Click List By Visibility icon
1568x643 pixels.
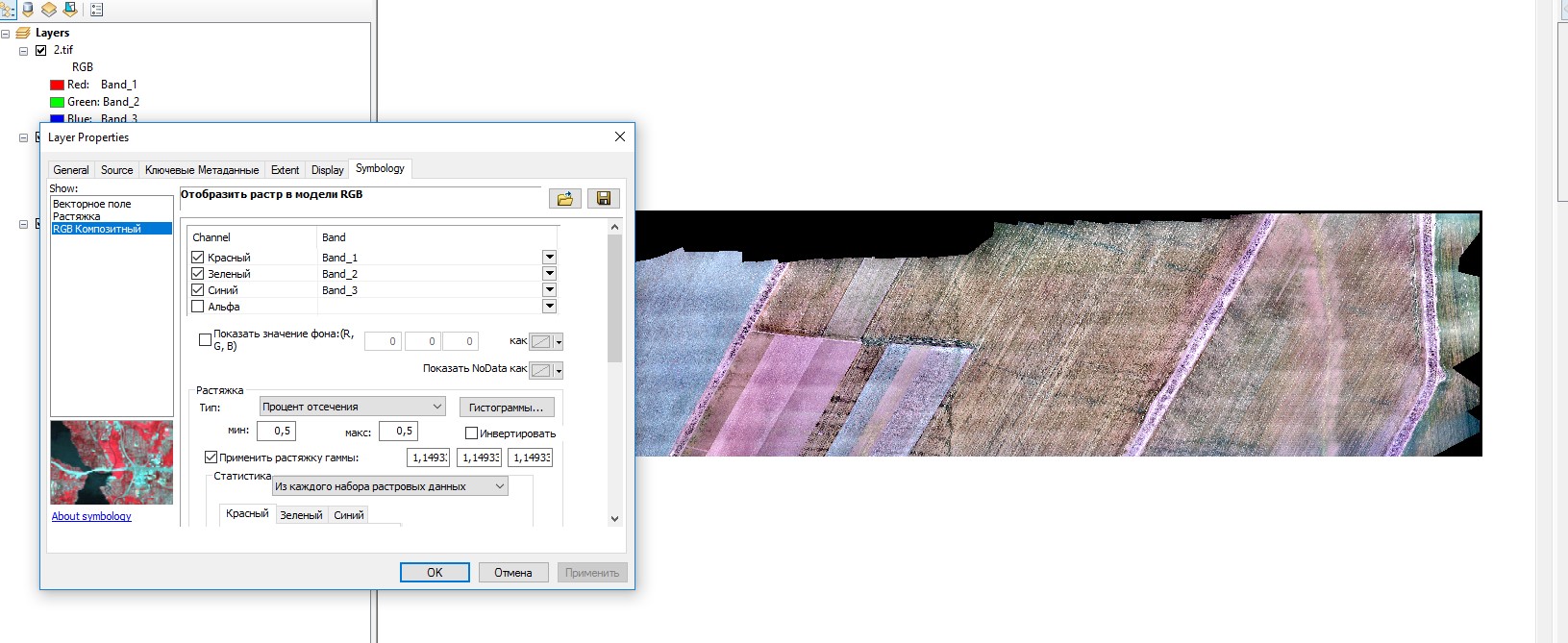49,10
